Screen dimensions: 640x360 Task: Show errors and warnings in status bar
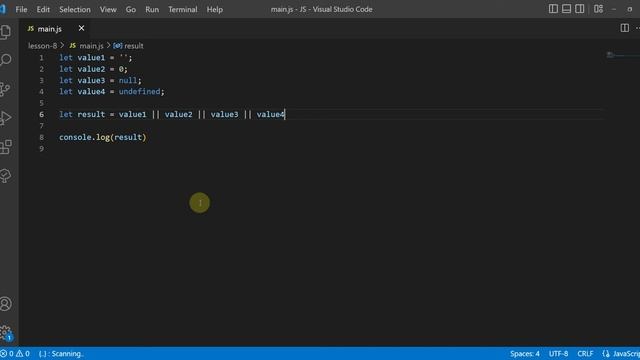click(x=15, y=353)
